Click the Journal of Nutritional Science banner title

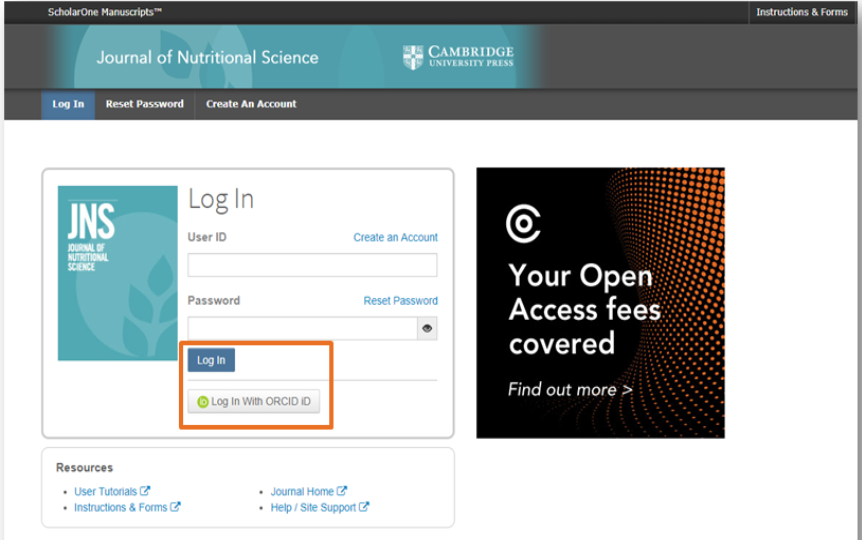(207, 58)
